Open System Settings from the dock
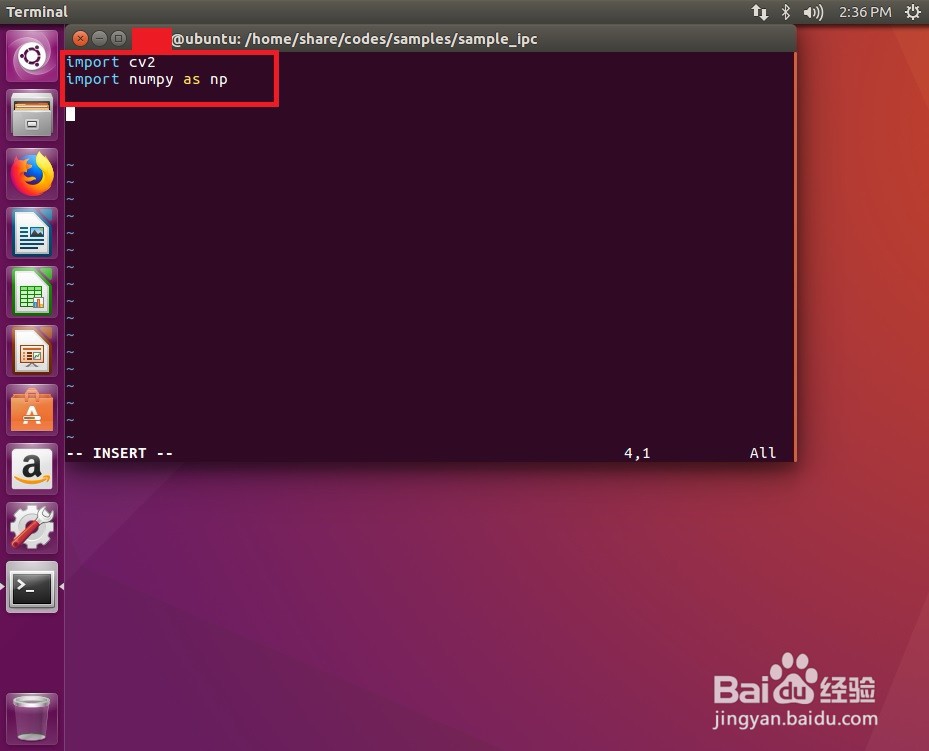The width and height of the screenshot is (929, 751). point(32,527)
